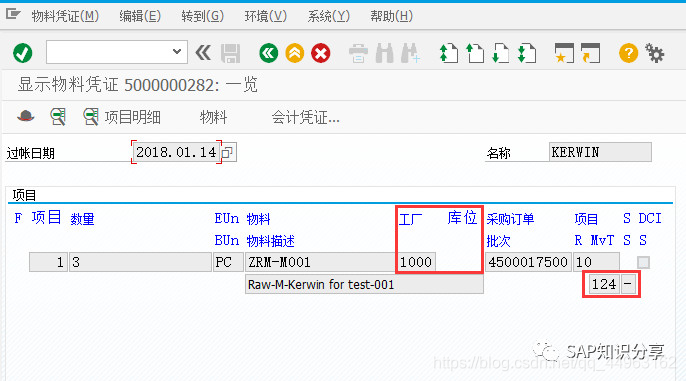Screen dimensions: 686x381
Task: Go to Previous Page icon
Action: click(x=475, y=53)
